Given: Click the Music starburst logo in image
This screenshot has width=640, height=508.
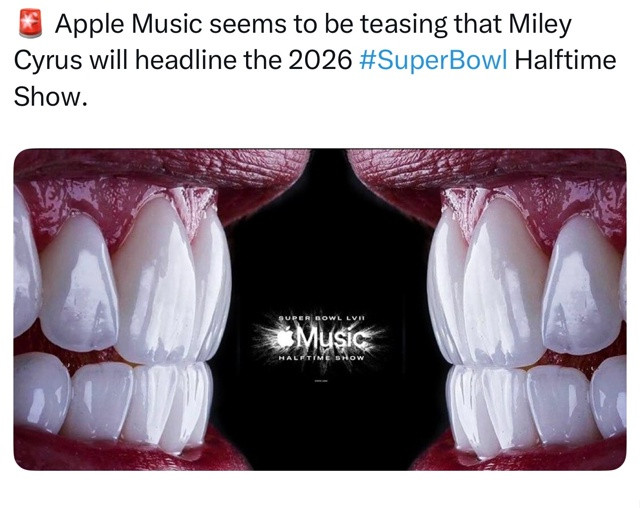Looking at the screenshot, I should [x=320, y=338].
